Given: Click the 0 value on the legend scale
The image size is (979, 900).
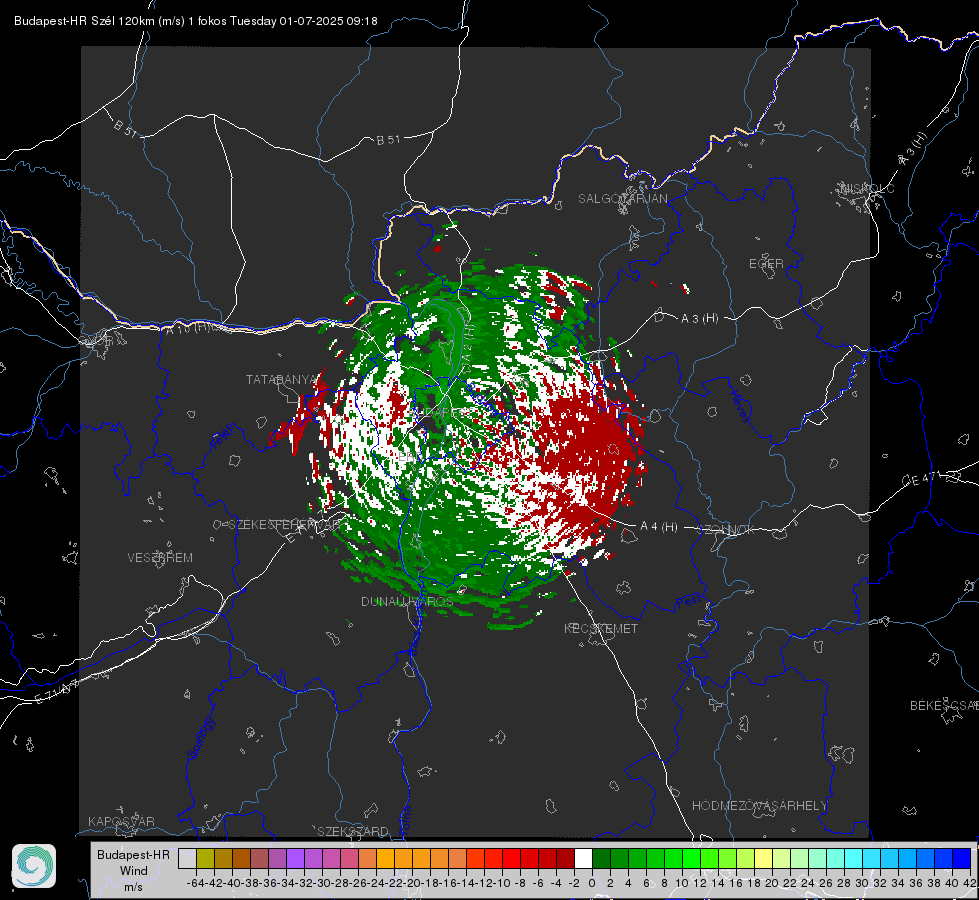Looking at the screenshot, I should click(592, 883).
